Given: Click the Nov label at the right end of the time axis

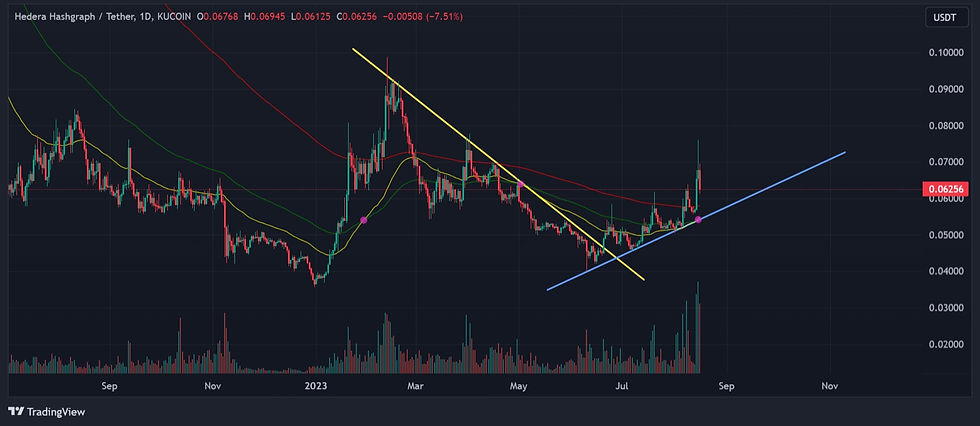Looking at the screenshot, I should point(829,387).
